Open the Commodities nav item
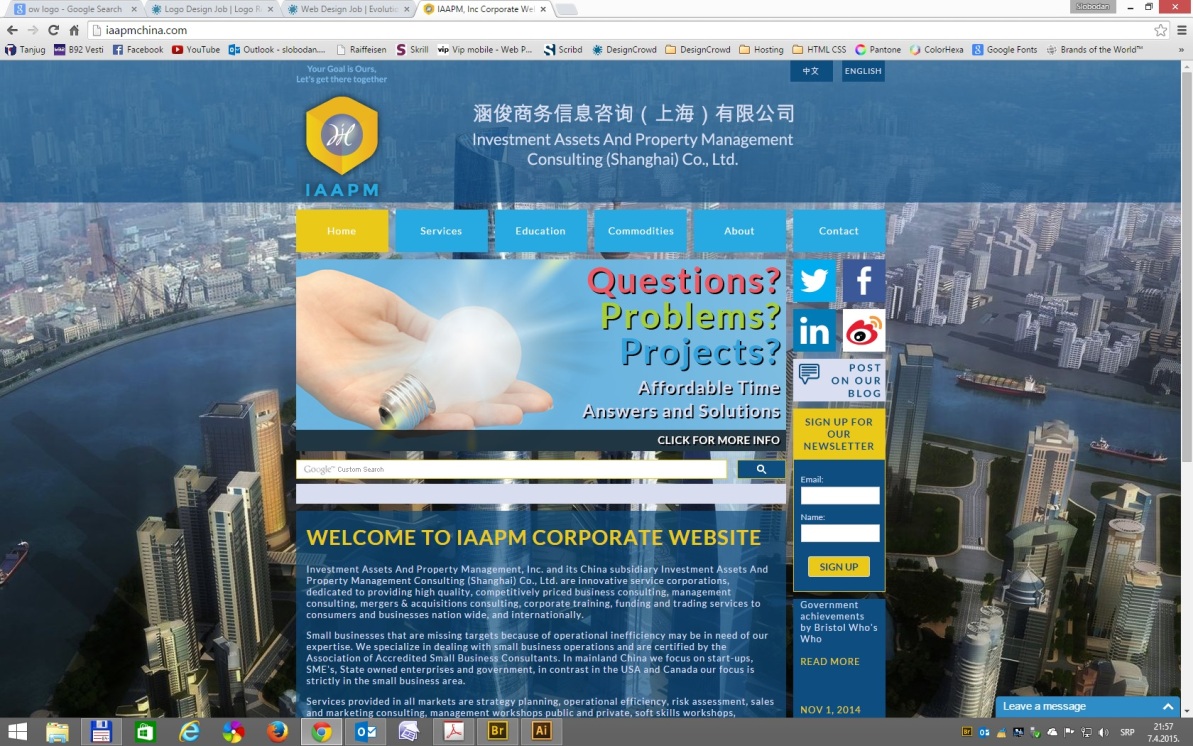The width and height of the screenshot is (1193, 746). 641,231
